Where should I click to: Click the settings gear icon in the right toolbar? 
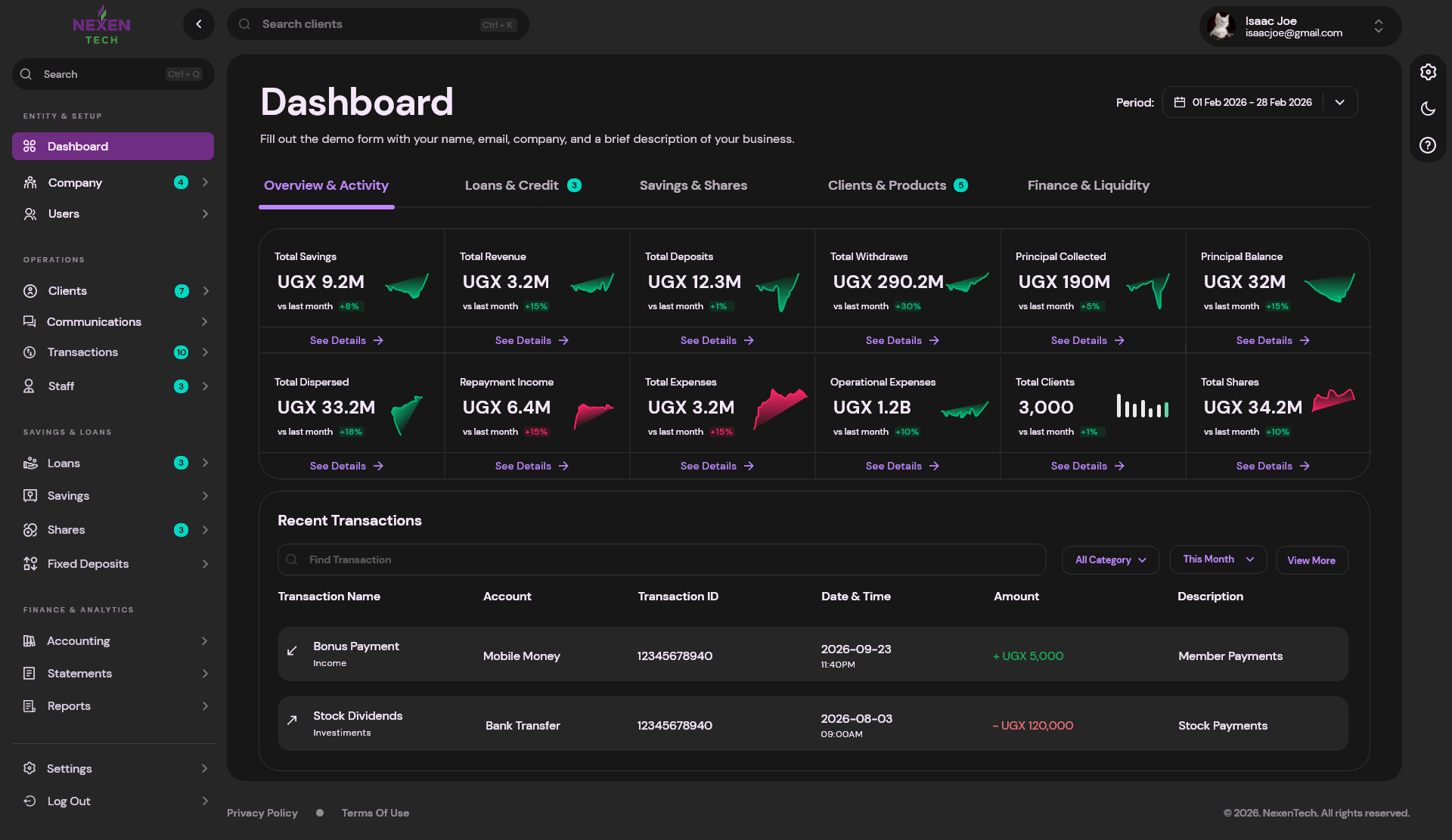(x=1428, y=72)
